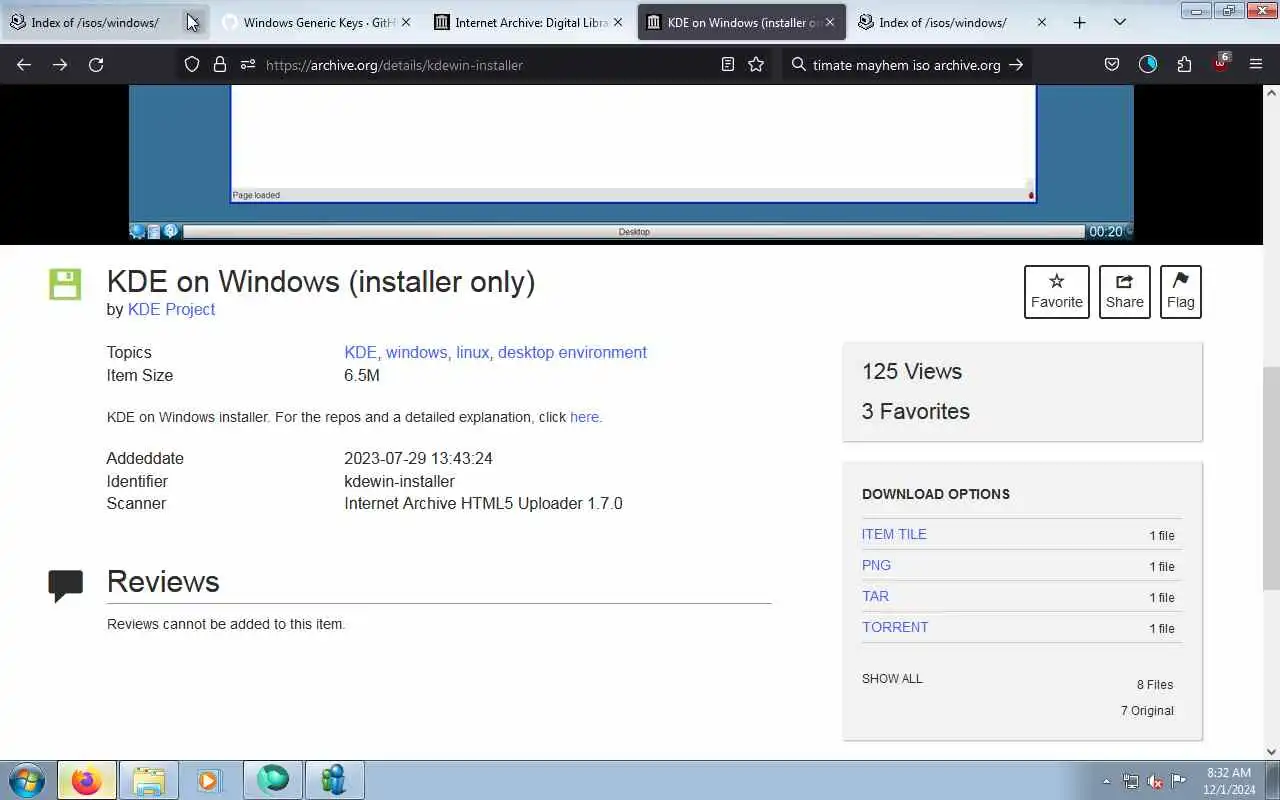Open the linux topic link
The width and height of the screenshot is (1280, 800).
point(472,352)
